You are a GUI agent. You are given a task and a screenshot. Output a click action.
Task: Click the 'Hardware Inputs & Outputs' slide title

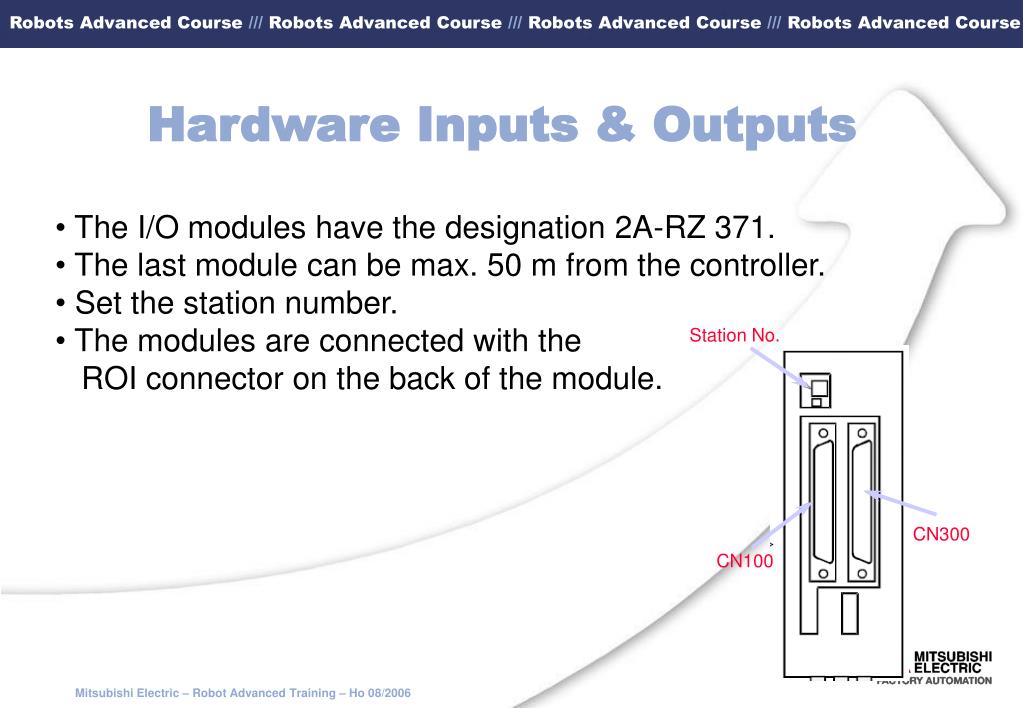tap(502, 125)
